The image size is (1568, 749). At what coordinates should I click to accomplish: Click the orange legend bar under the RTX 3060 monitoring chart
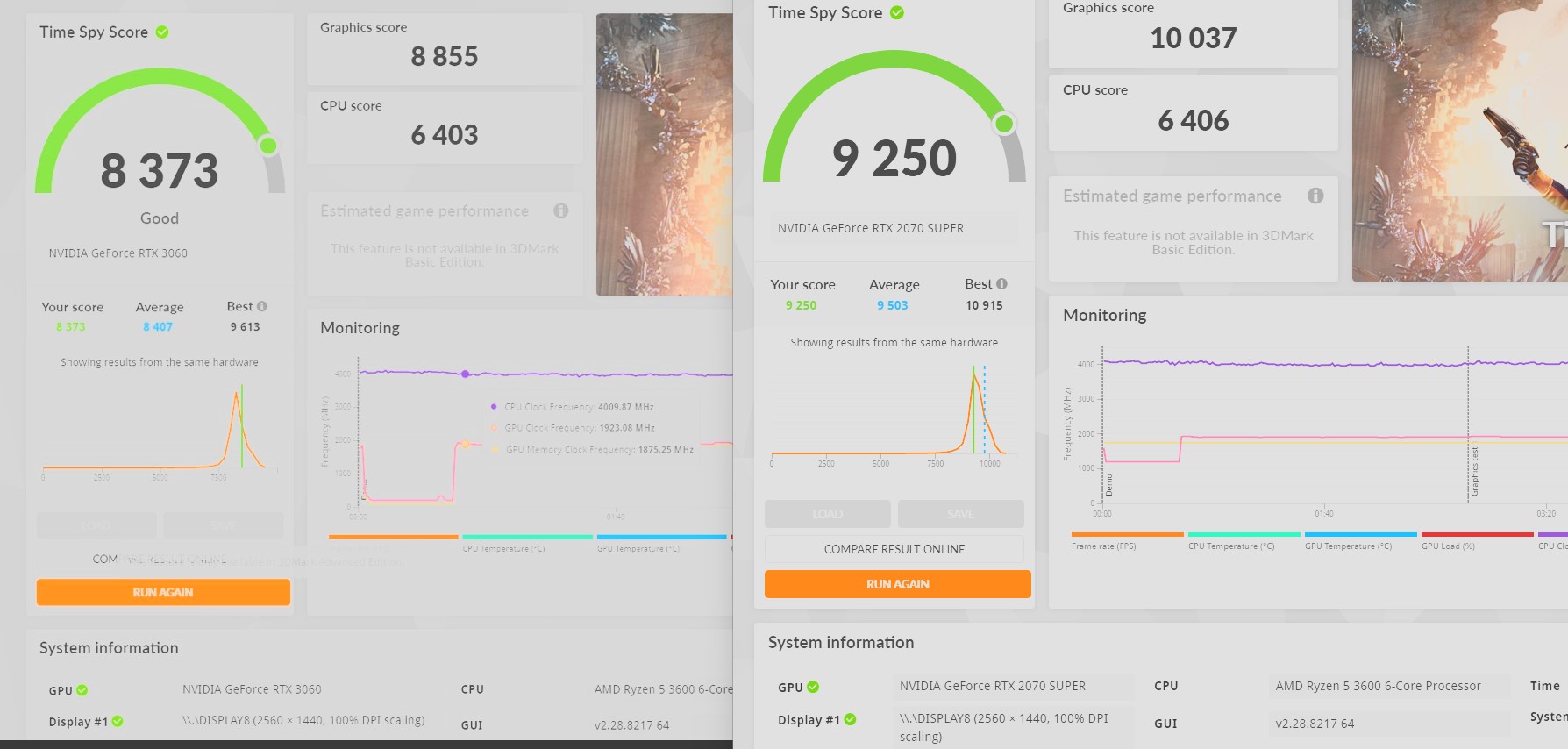coord(393,537)
